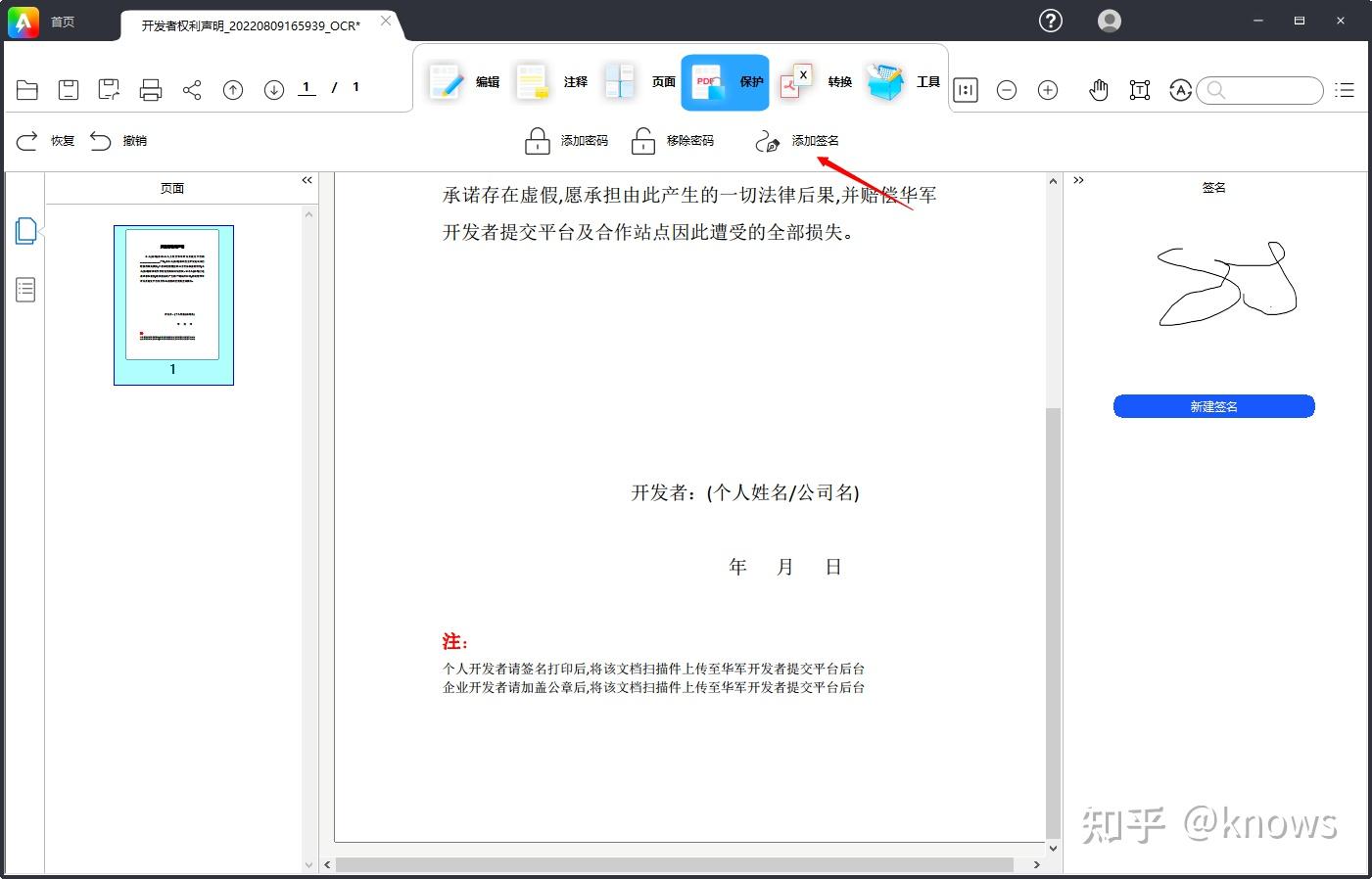
Task: Click the horizontal scroll-right arrow
Action: click(1037, 865)
